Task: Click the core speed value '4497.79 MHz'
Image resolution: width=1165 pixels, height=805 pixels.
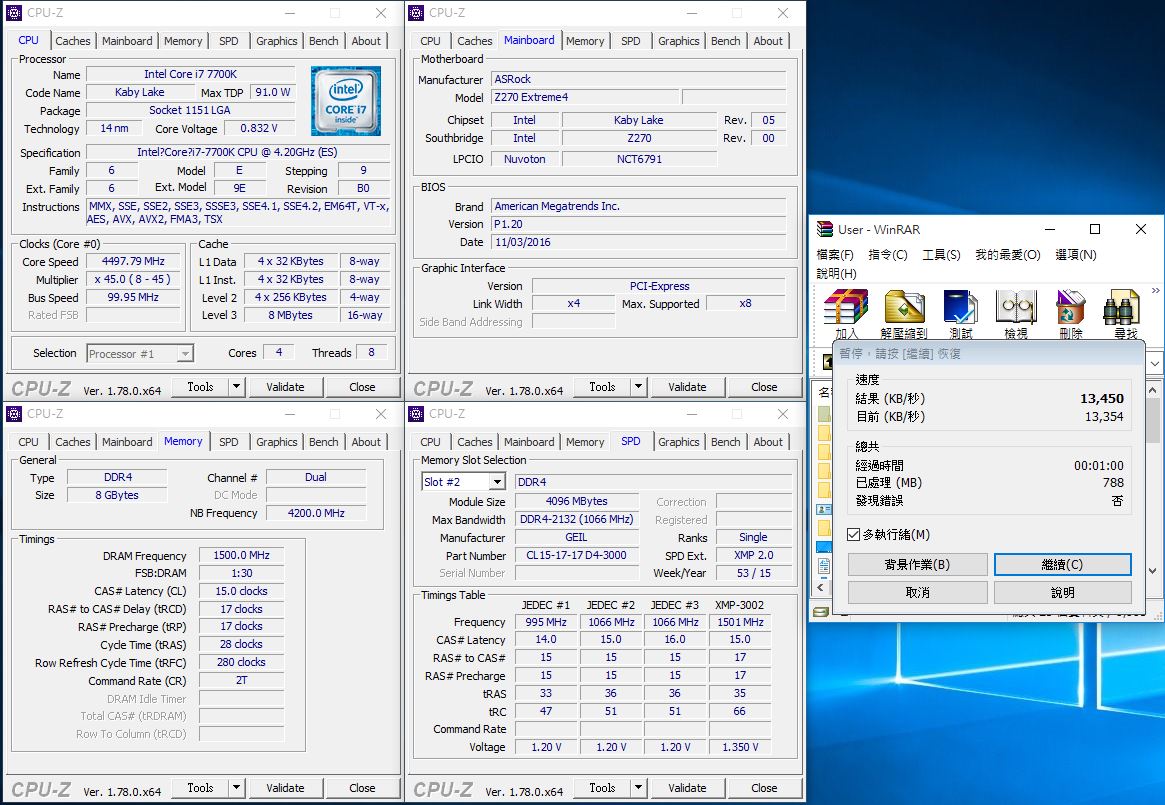Action: 133,261
